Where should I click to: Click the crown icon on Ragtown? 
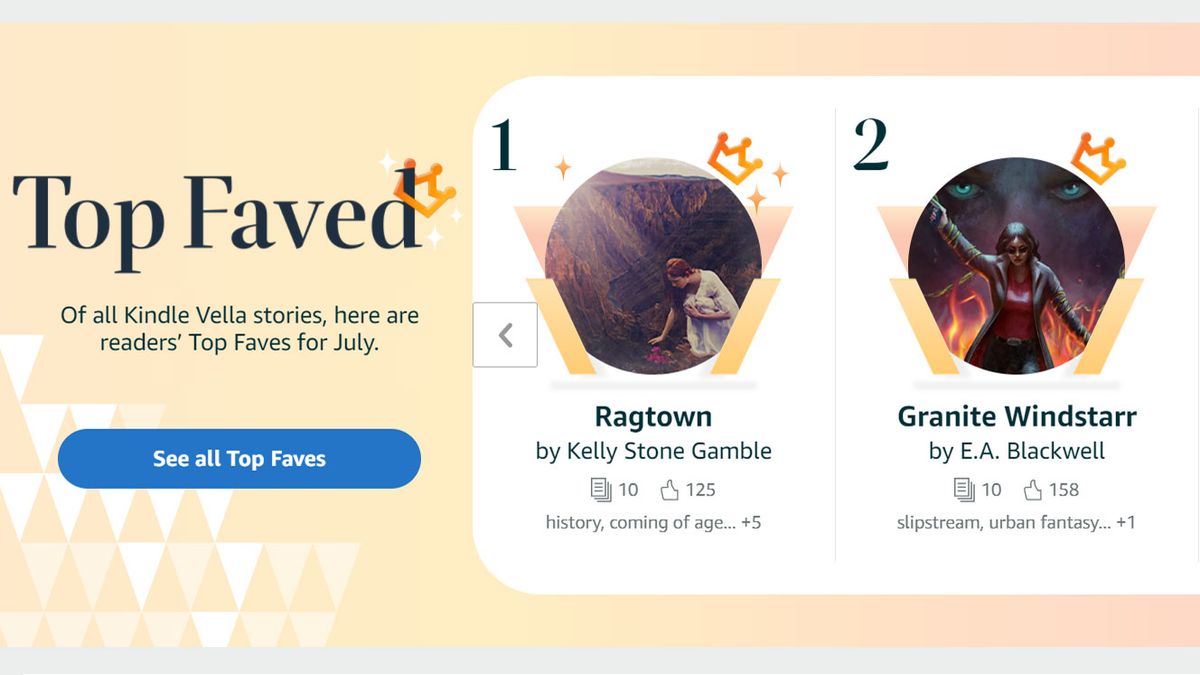point(734,158)
